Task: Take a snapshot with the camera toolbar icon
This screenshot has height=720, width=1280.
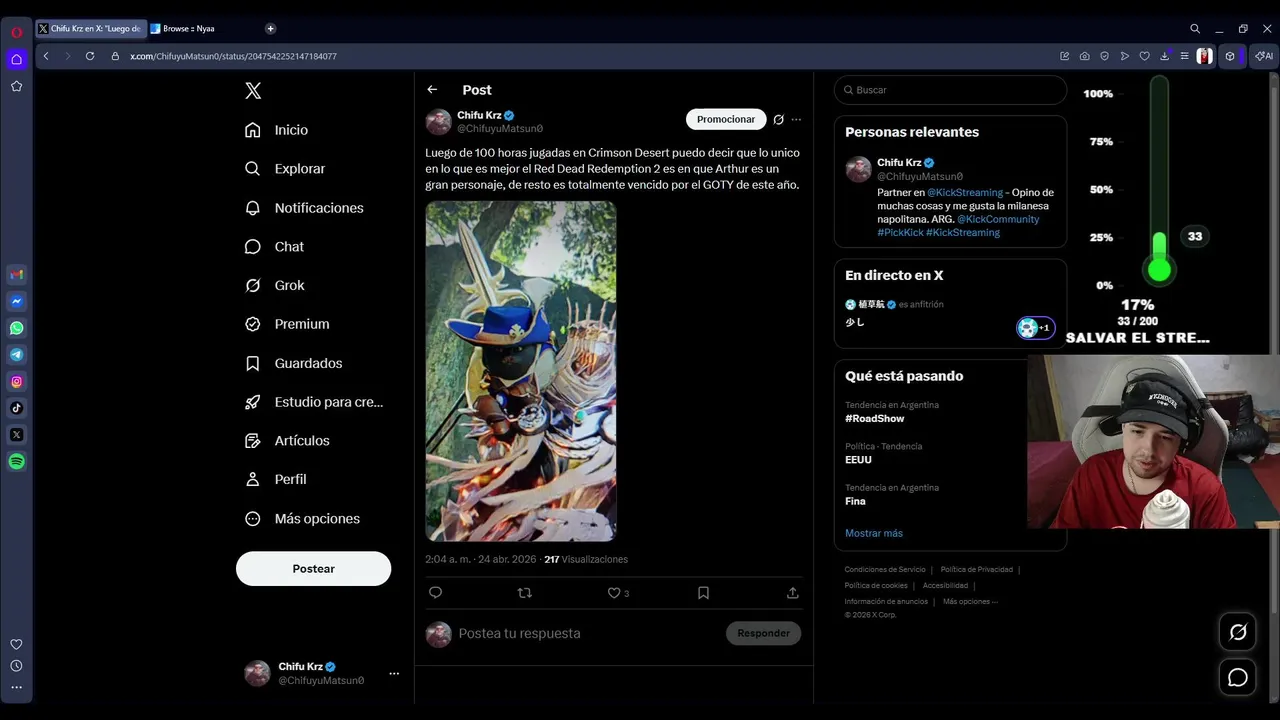Action: 1085,56
